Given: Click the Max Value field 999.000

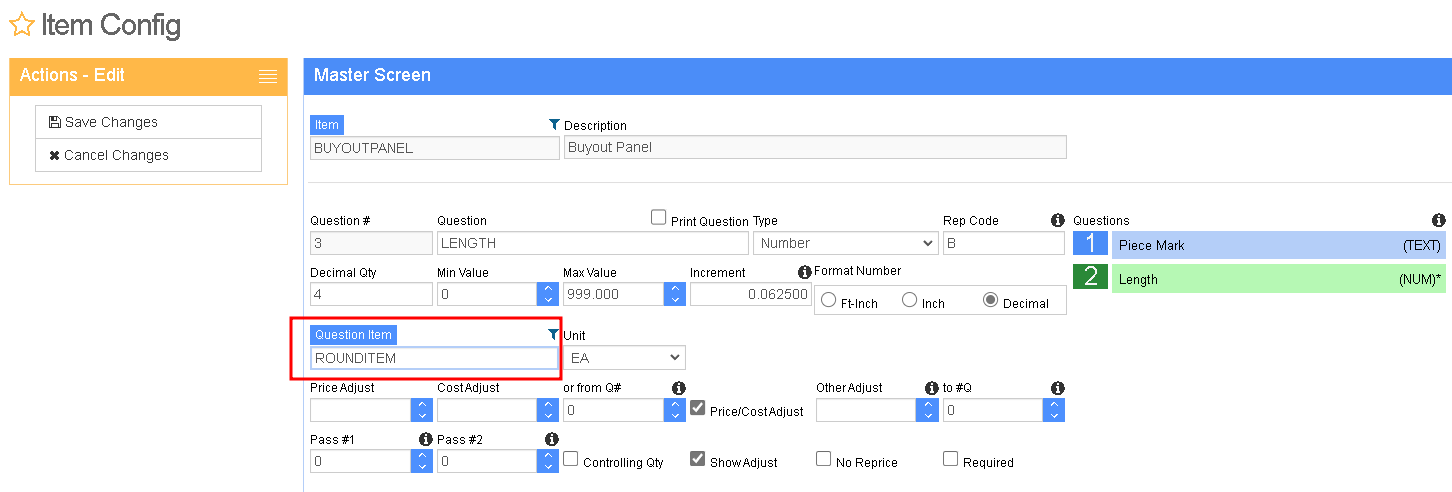Looking at the screenshot, I should [x=614, y=294].
